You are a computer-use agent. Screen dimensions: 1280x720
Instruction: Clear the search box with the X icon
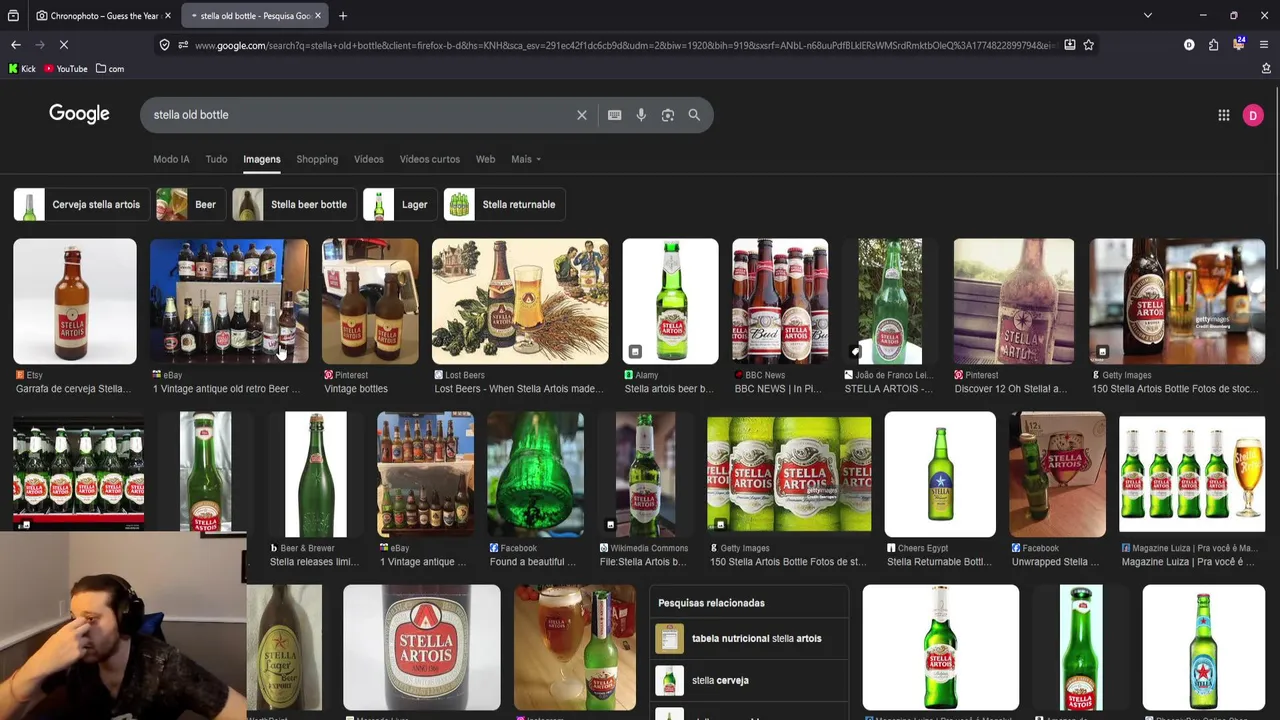click(581, 115)
